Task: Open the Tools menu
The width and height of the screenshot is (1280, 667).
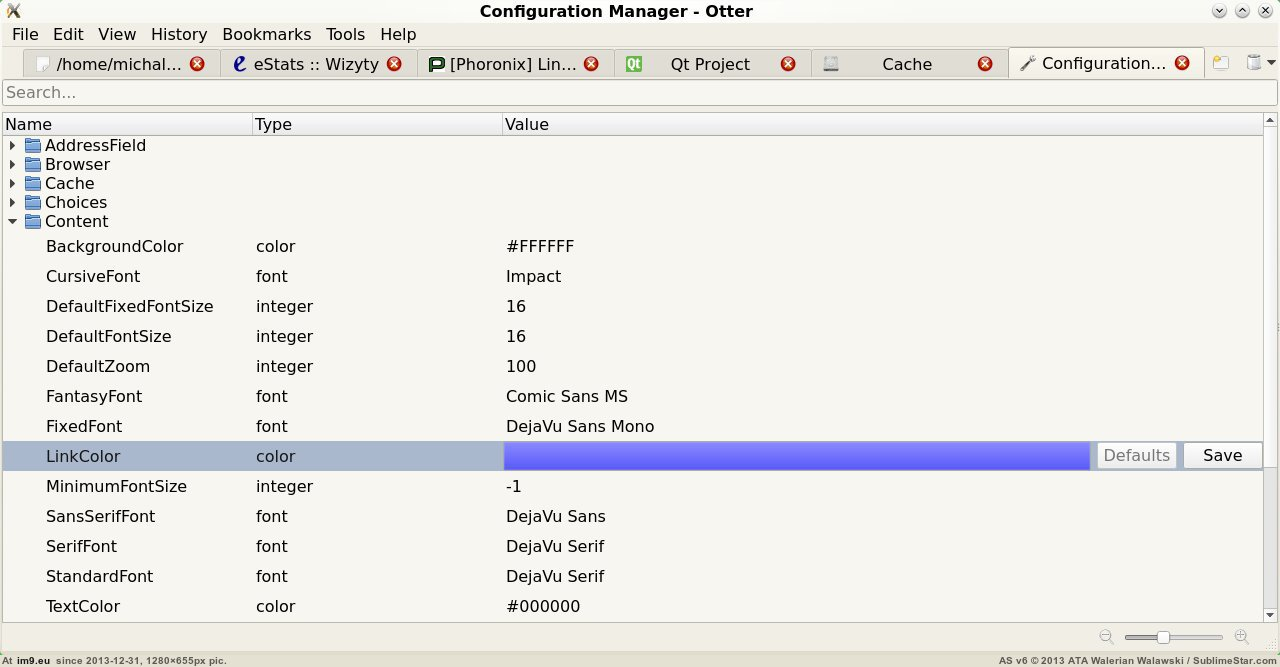Action: (346, 34)
